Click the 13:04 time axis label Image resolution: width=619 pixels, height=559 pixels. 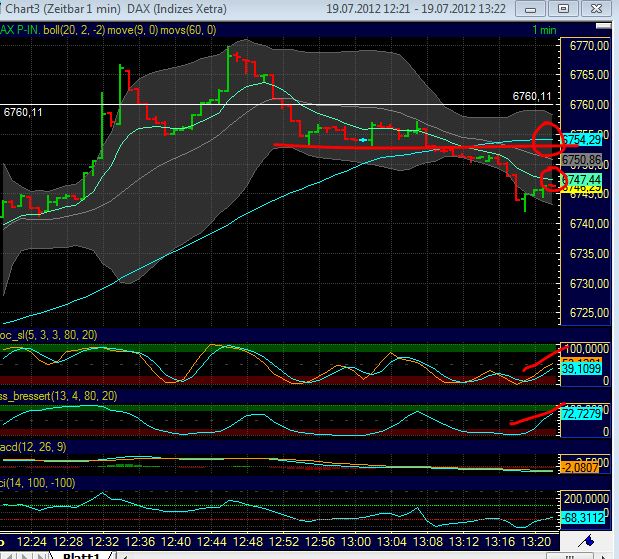(392, 542)
